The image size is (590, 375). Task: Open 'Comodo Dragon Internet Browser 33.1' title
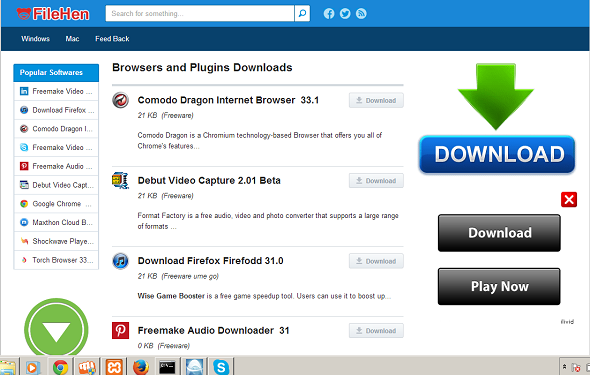click(x=228, y=100)
